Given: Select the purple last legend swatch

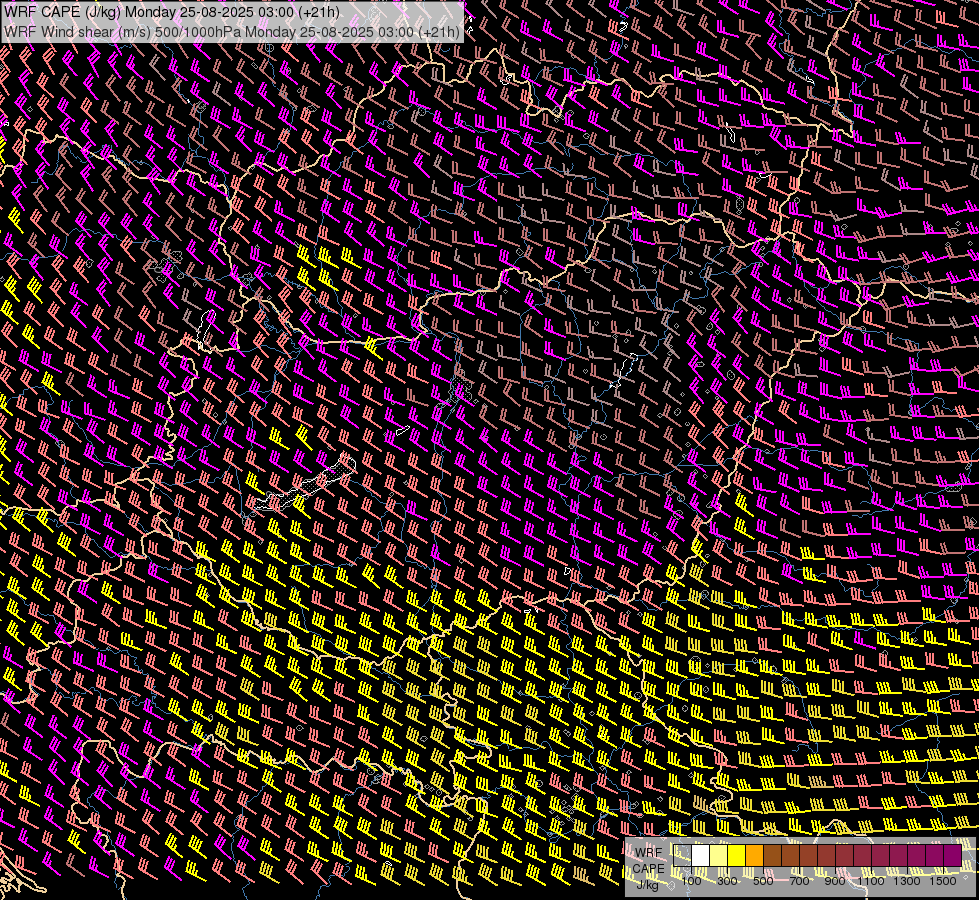Looking at the screenshot, I should [x=953, y=856].
